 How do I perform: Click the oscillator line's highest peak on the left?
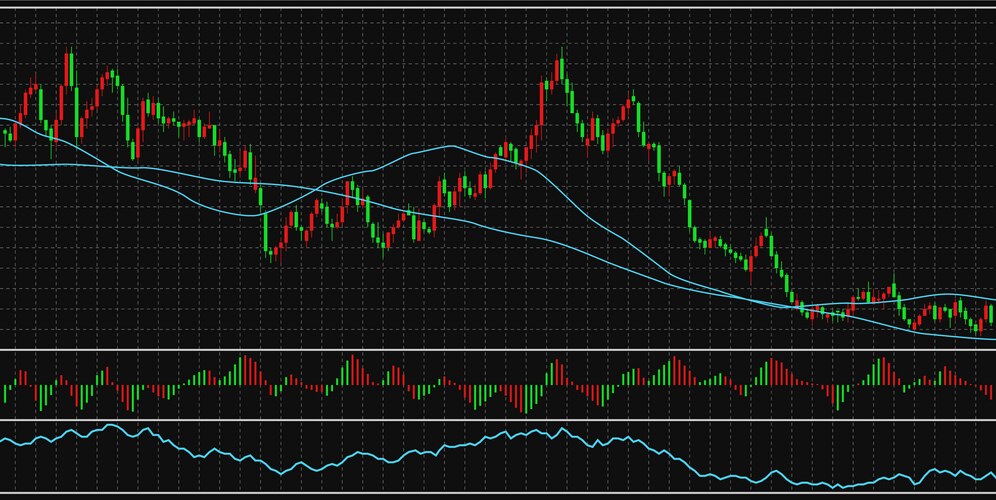point(110,426)
